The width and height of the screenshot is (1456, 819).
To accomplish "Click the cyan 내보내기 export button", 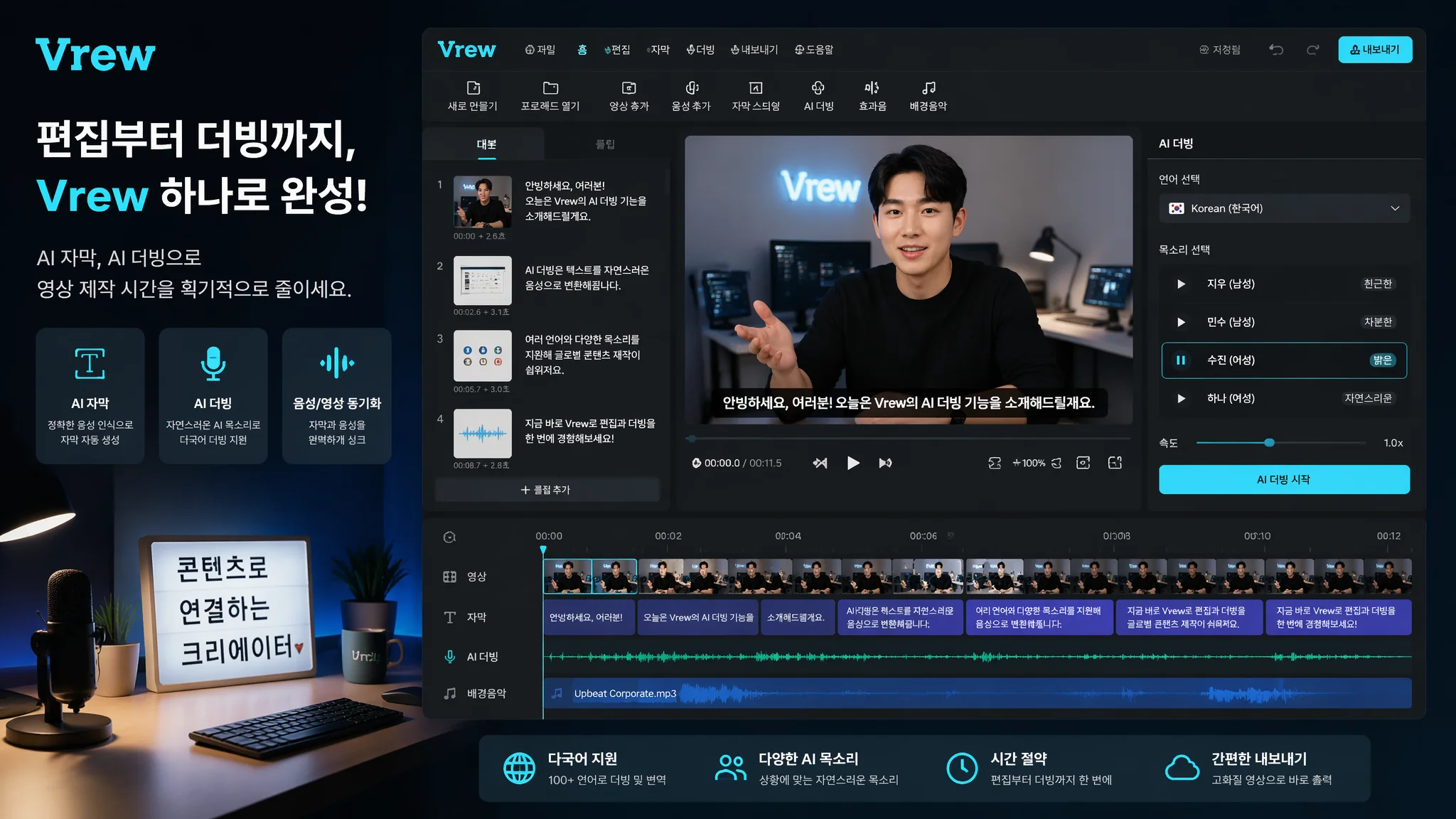I will tap(1375, 50).
